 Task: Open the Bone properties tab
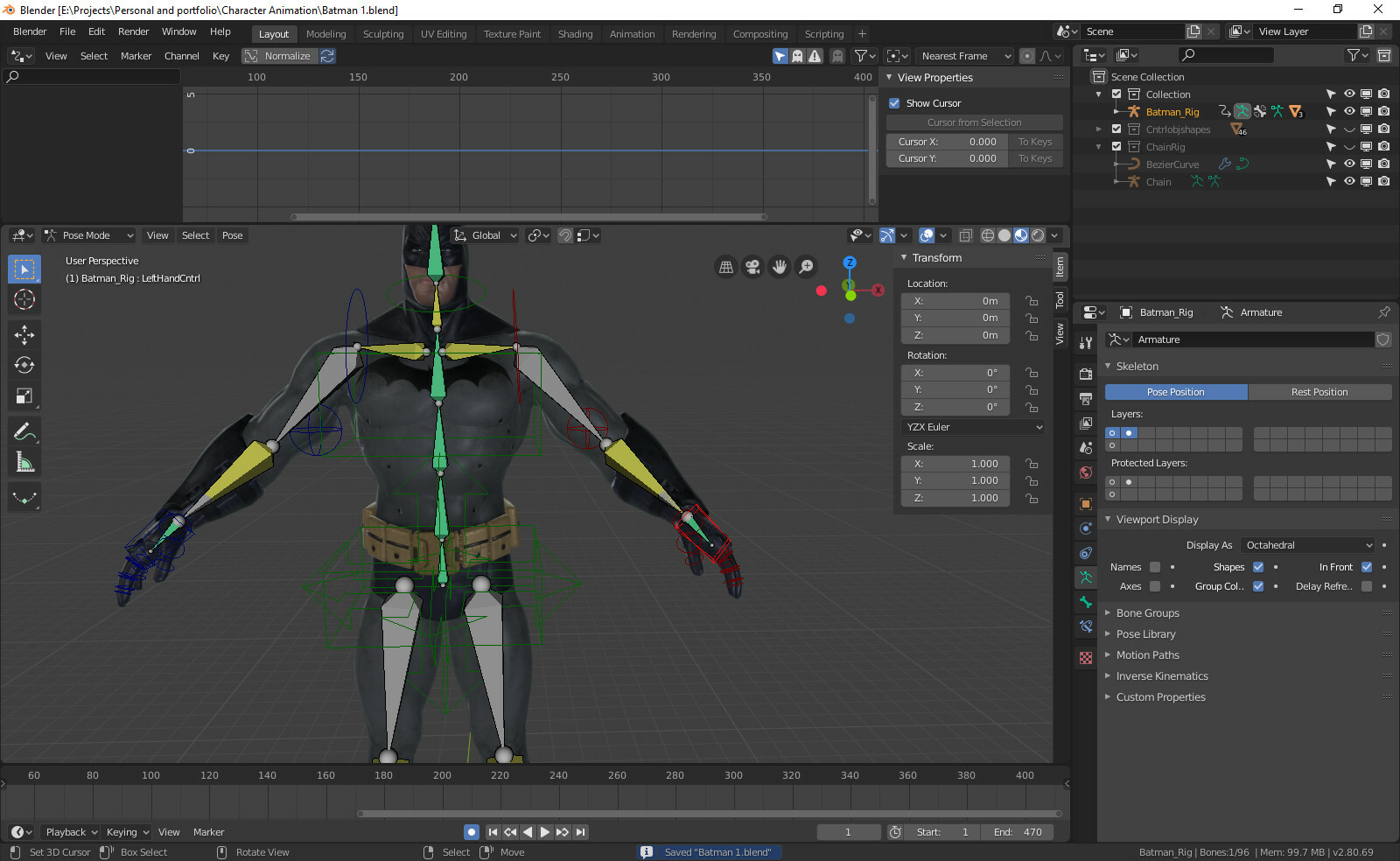pyautogui.click(x=1086, y=602)
